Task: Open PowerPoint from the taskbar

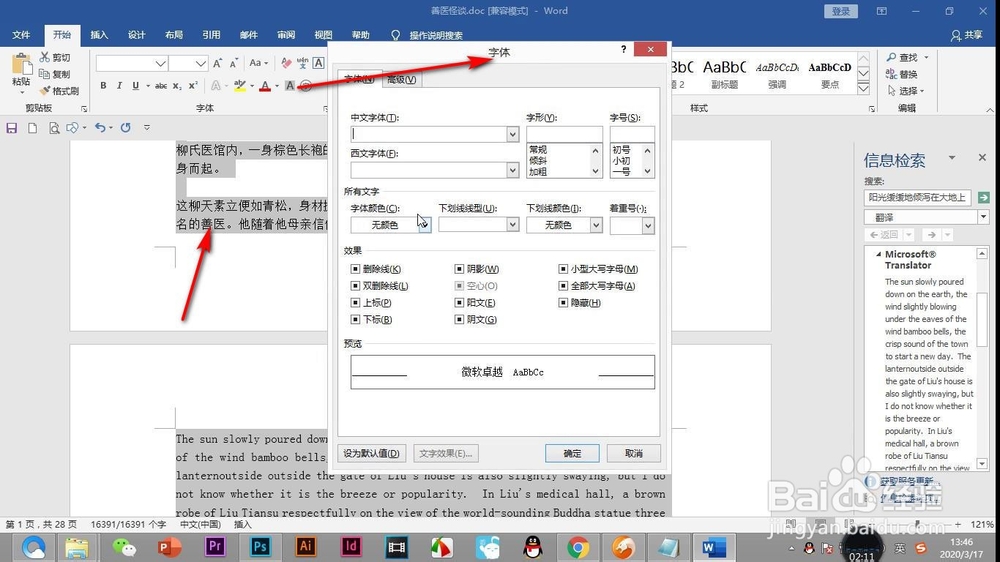Action: pos(169,547)
